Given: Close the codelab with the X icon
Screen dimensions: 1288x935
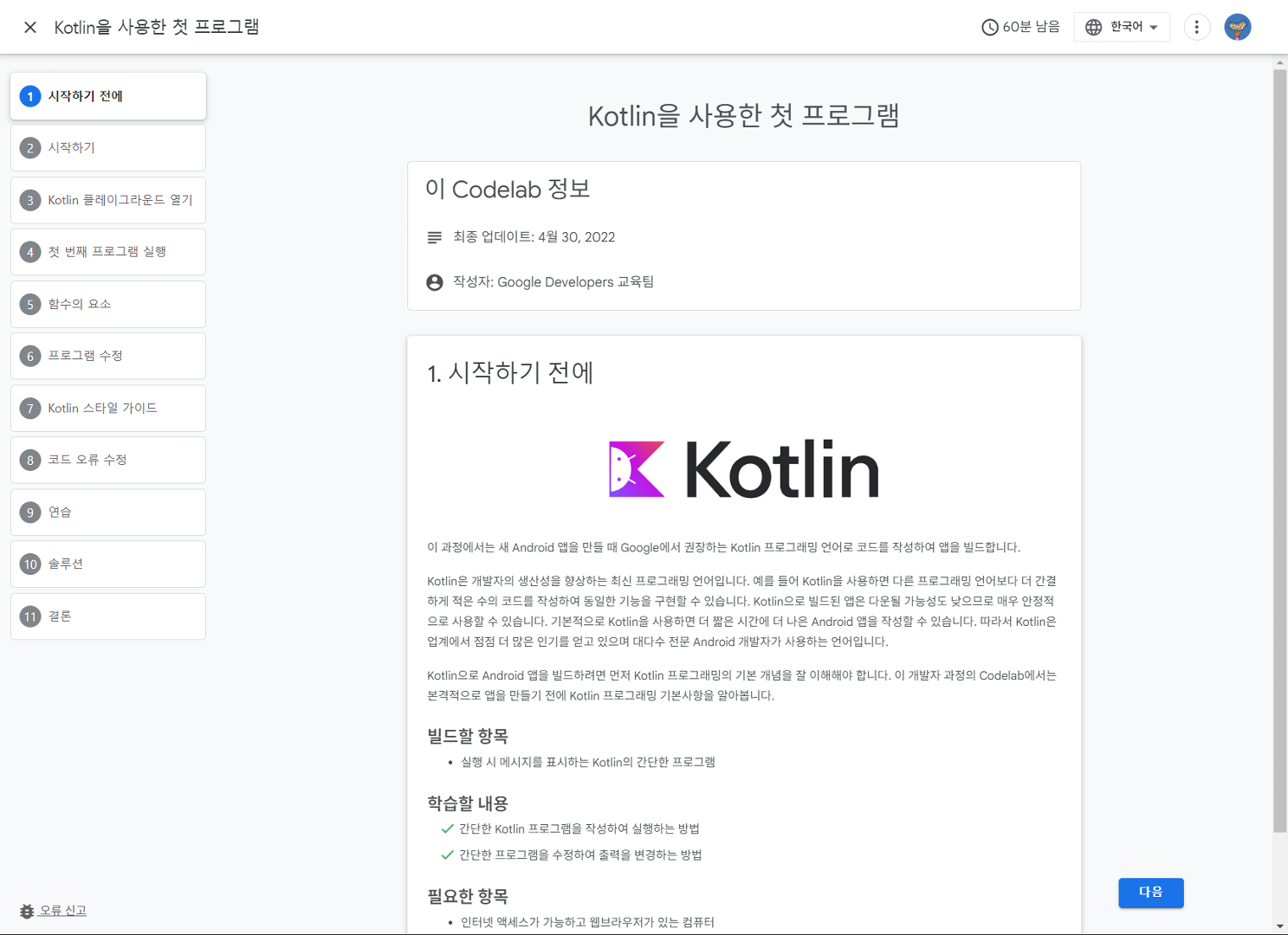Looking at the screenshot, I should [x=30, y=28].
